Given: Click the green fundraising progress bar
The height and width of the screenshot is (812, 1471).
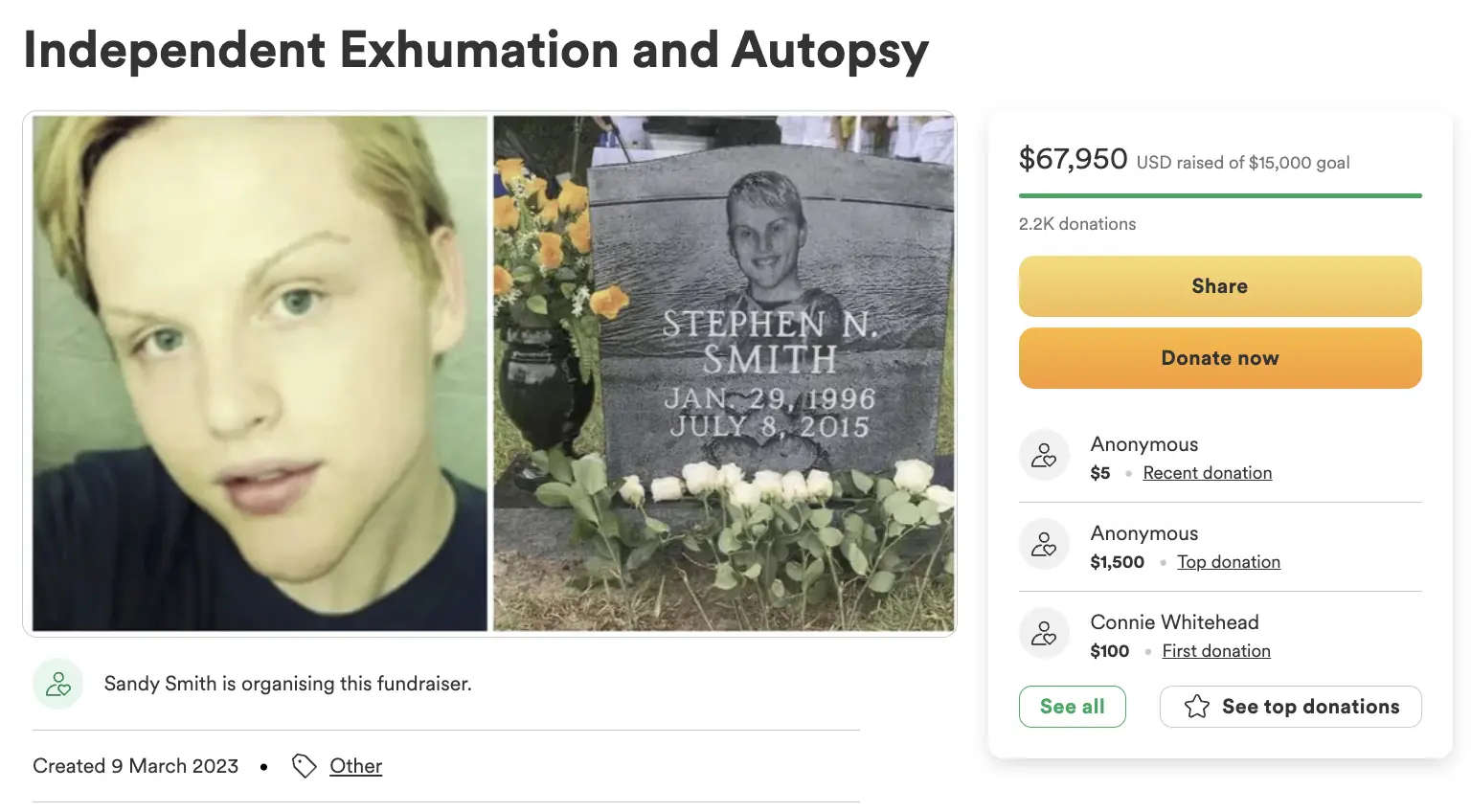Looking at the screenshot, I should coord(1219,195).
